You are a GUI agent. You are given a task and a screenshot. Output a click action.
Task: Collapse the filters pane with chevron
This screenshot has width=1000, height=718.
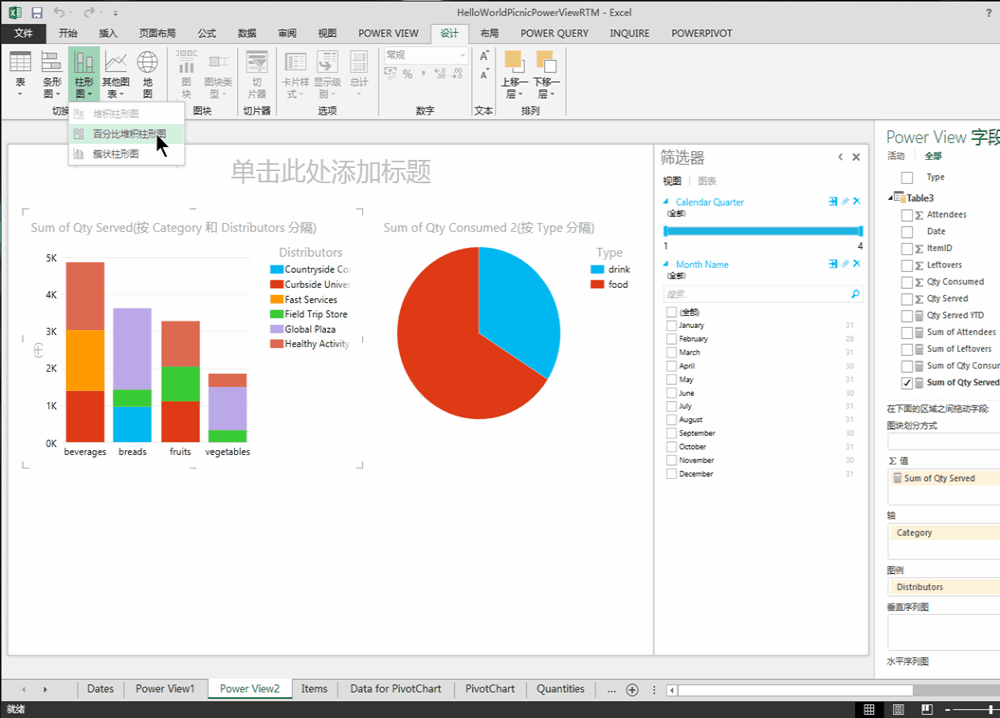(x=841, y=157)
